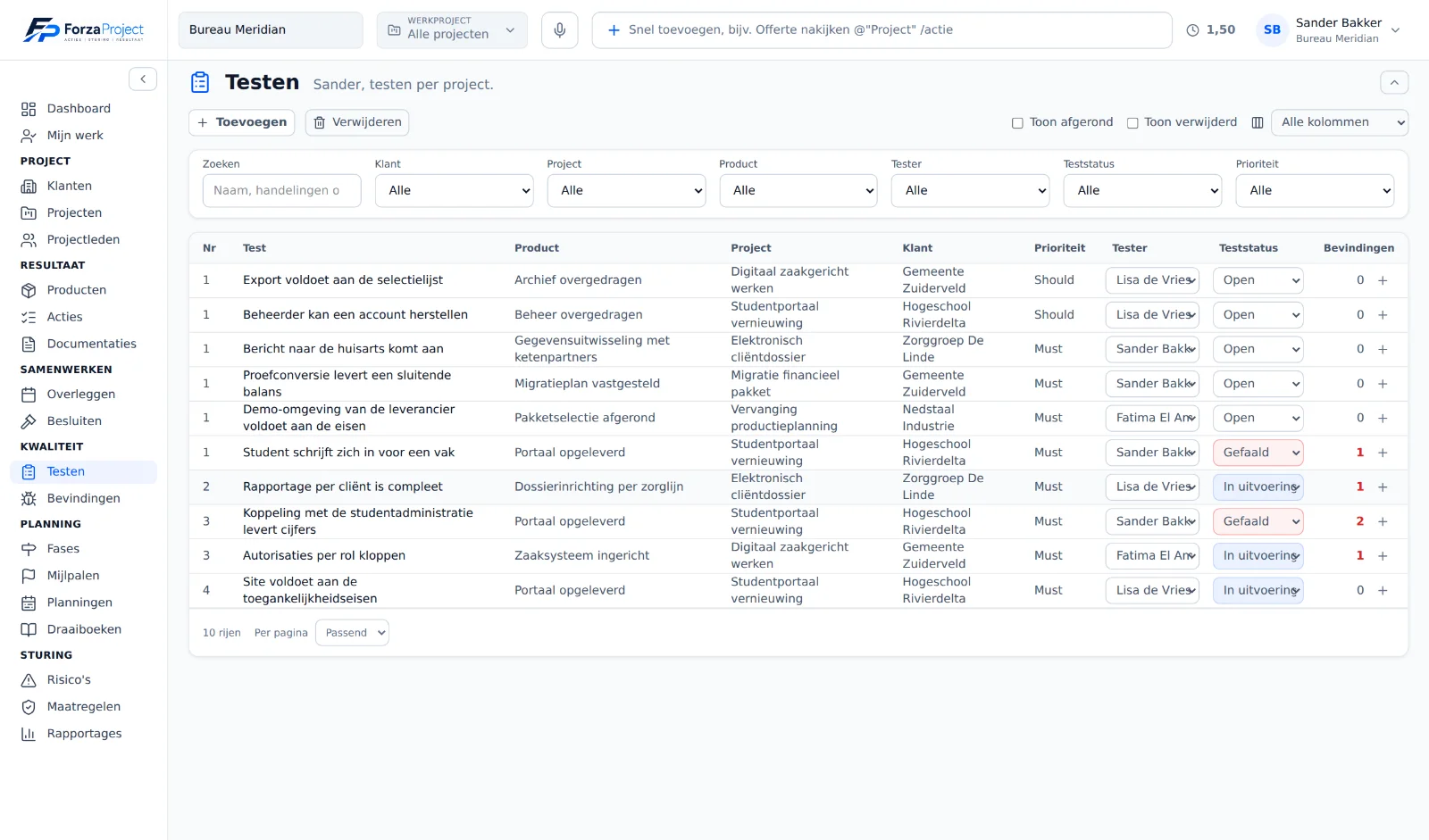Add finding to Site voldoet row
The image size is (1429, 840).
1383,591
